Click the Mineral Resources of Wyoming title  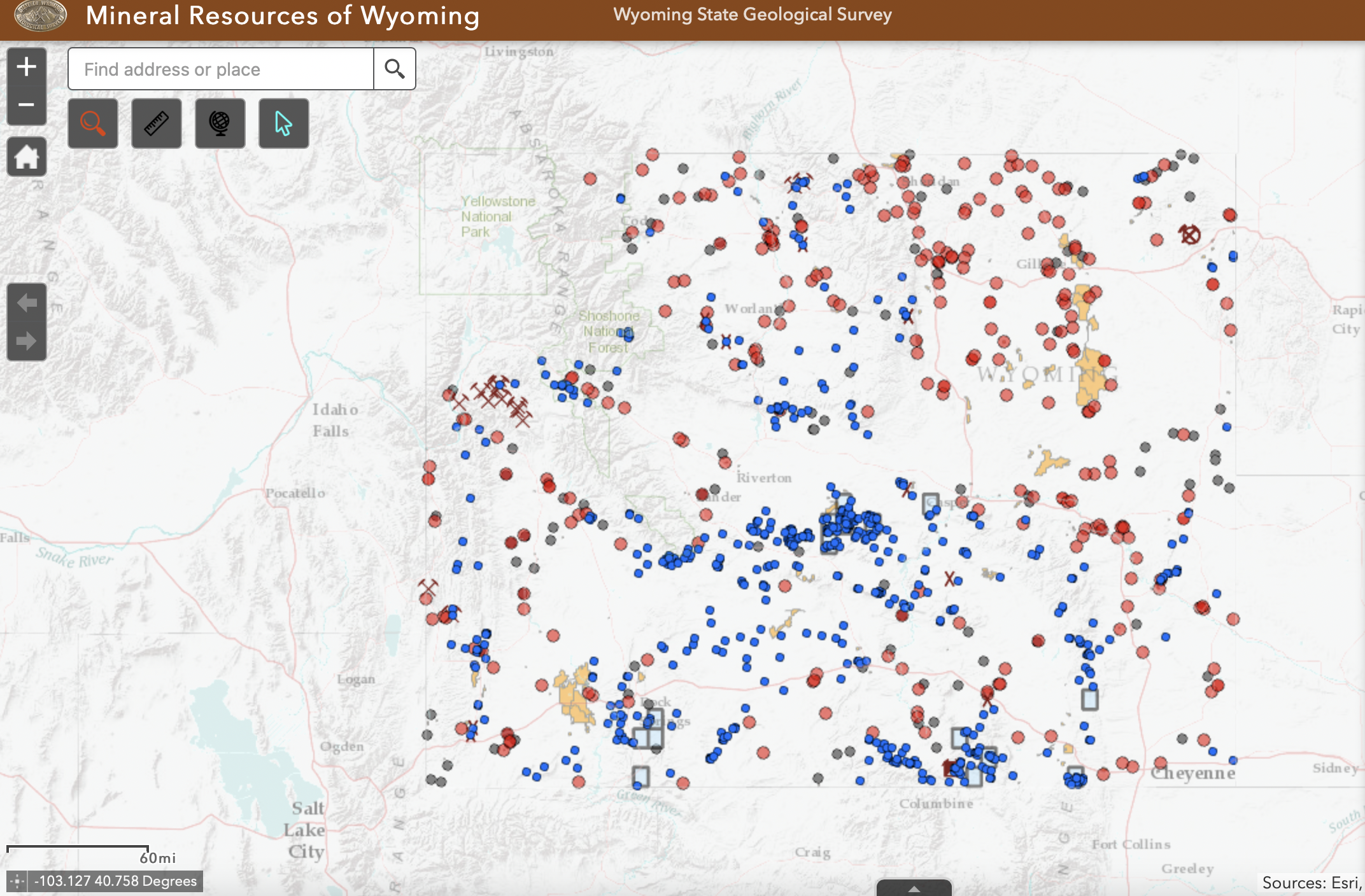click(x=283, y=16)
